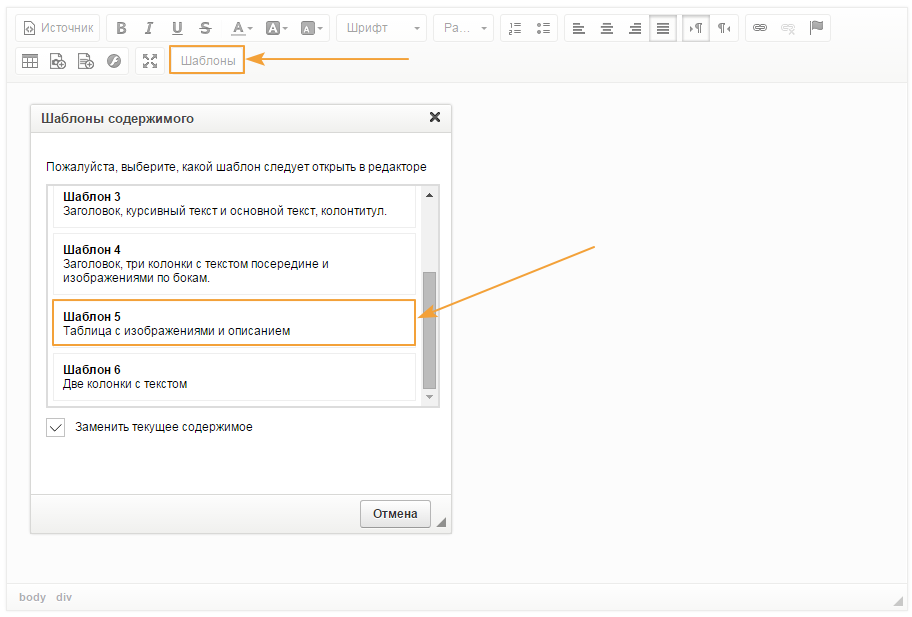Remove hyperlink icon
The width and height of the screenshot is (912, 617).
coord(788,28)
